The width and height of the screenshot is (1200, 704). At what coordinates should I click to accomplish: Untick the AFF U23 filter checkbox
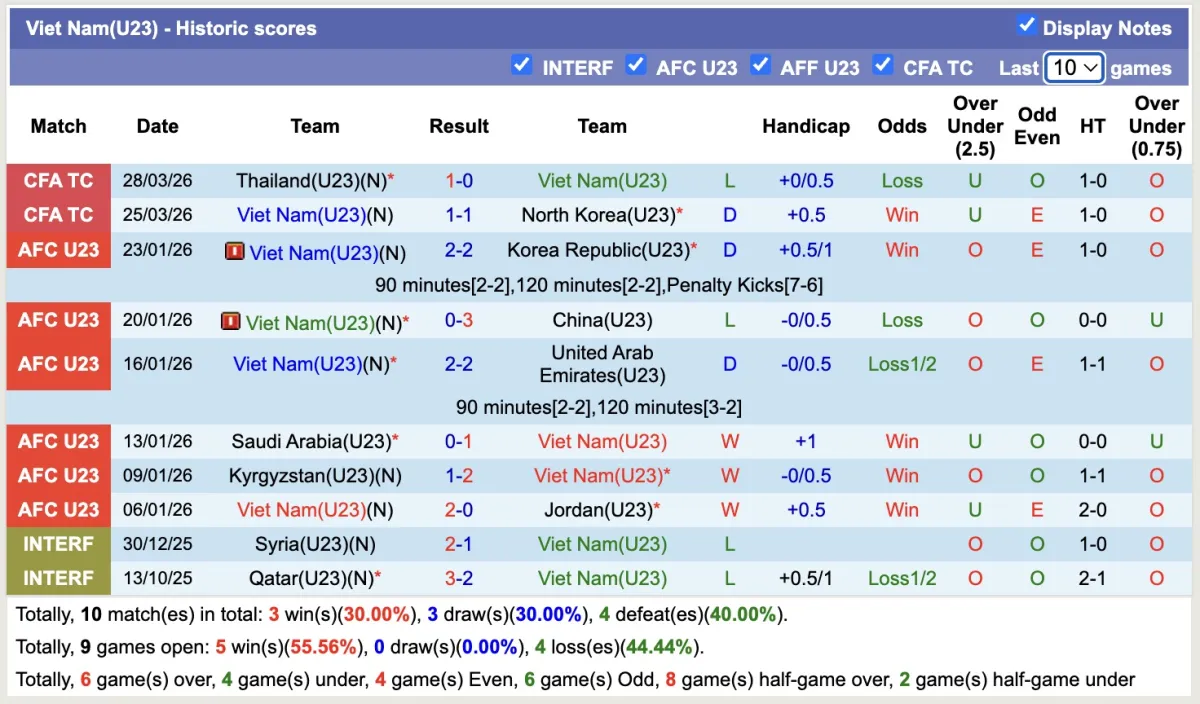click(760, 65)
